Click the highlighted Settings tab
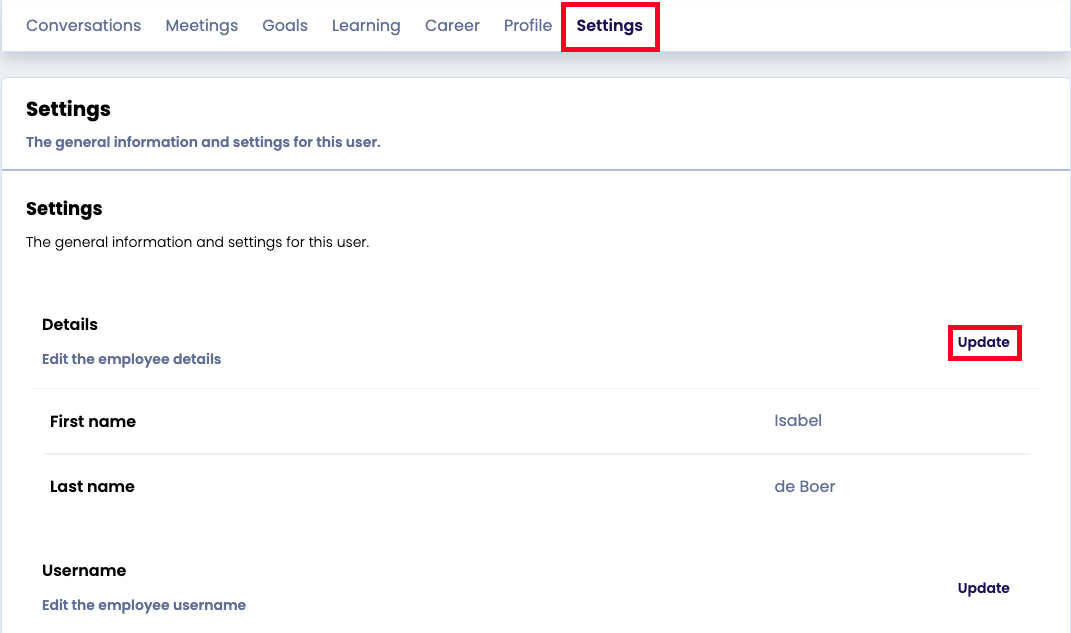Screen dimensions: 1071x633 [609, 26]
